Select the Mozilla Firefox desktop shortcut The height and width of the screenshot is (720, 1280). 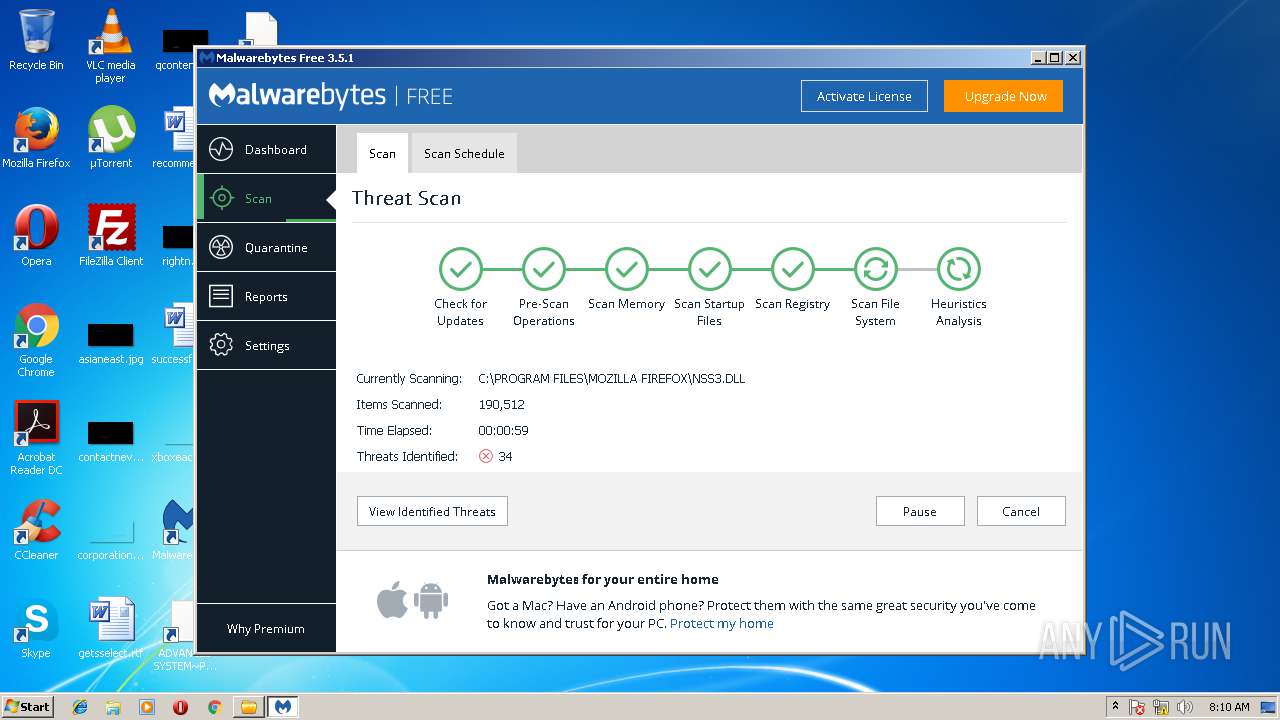point(36,138)
